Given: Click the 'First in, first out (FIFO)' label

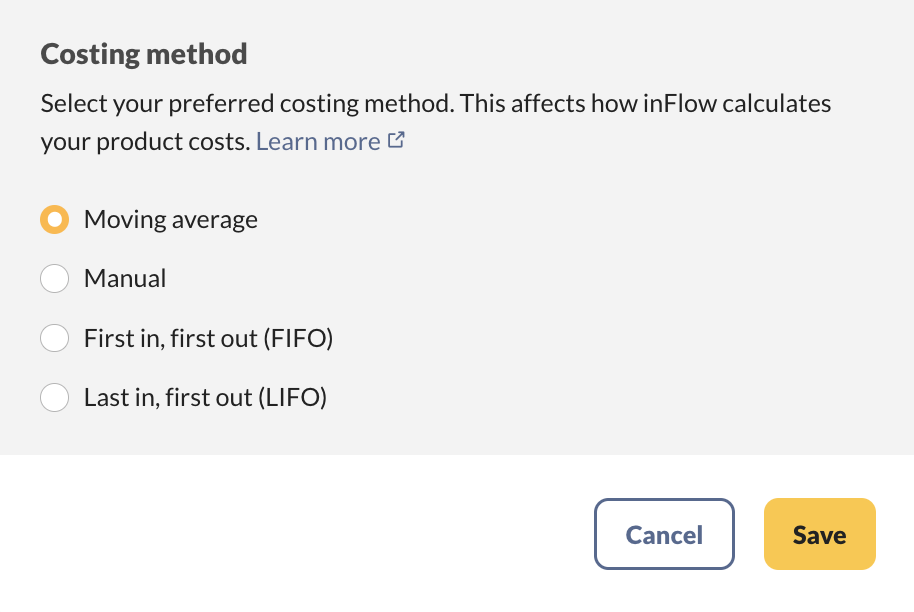Looking at the screenshot, I should pos(208,339).
